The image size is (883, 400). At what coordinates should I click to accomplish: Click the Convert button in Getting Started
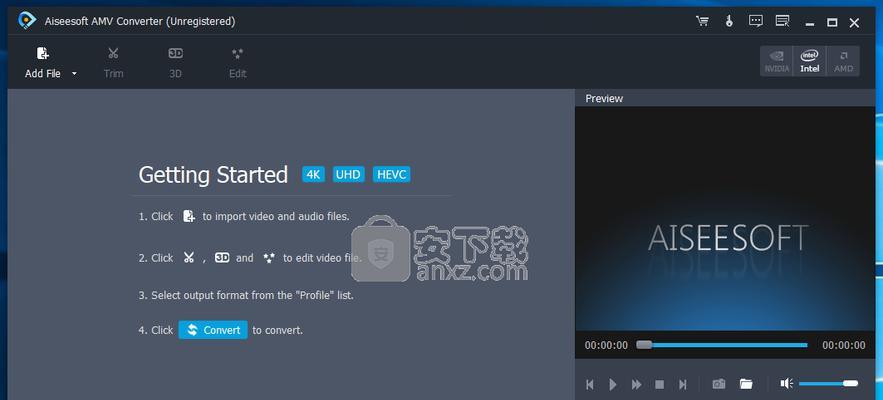(x=213, y=330)
